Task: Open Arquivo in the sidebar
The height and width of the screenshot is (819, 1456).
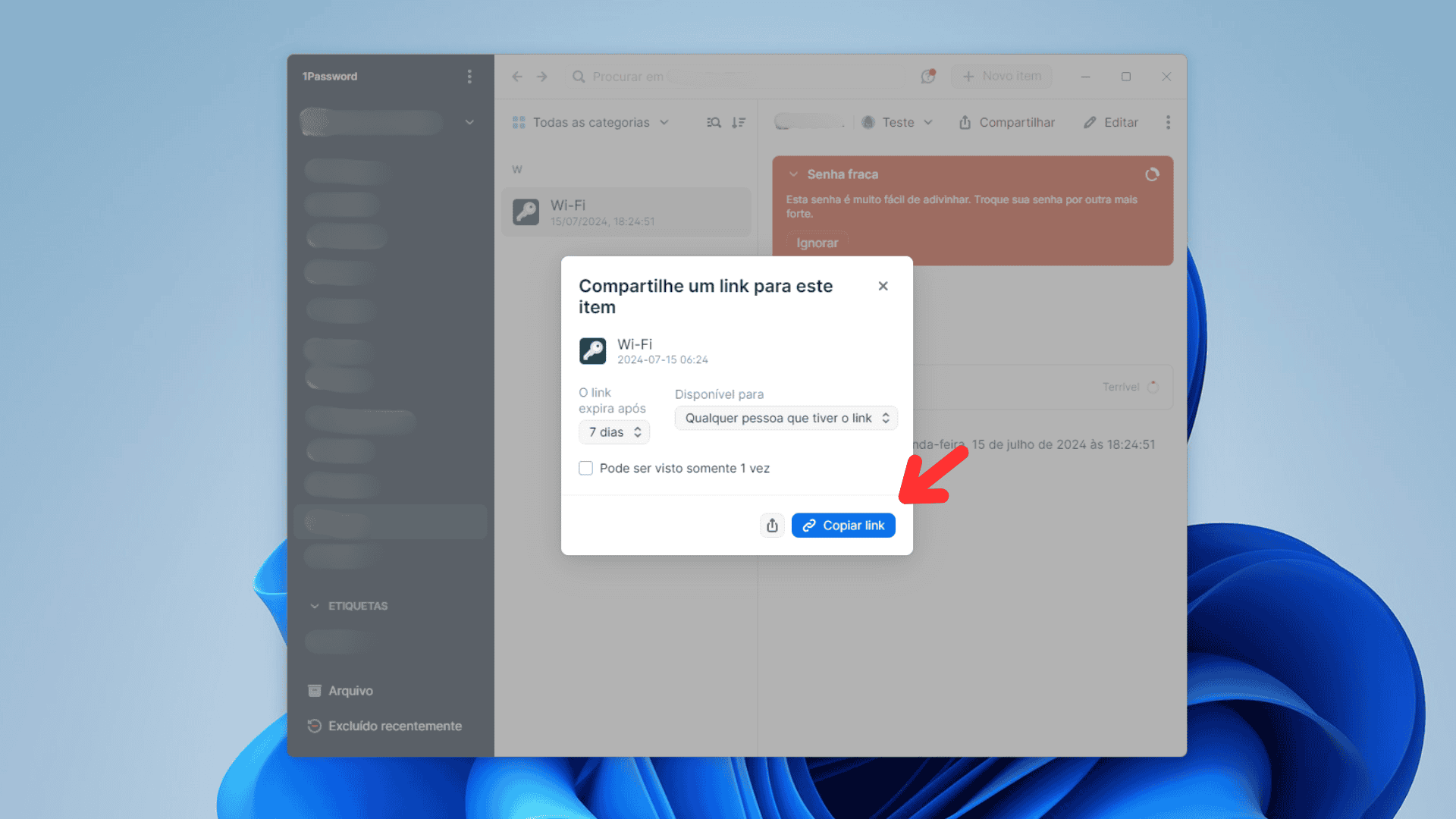Action: [x=340, y=691]
